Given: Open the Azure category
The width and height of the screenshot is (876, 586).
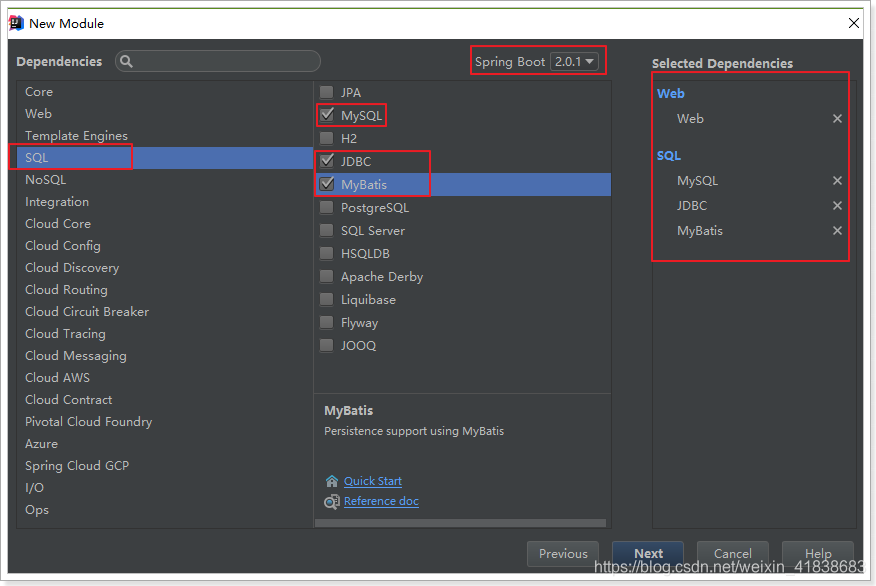Looking at the screenshot, I should pyautogui.click(x=165, y=444).
